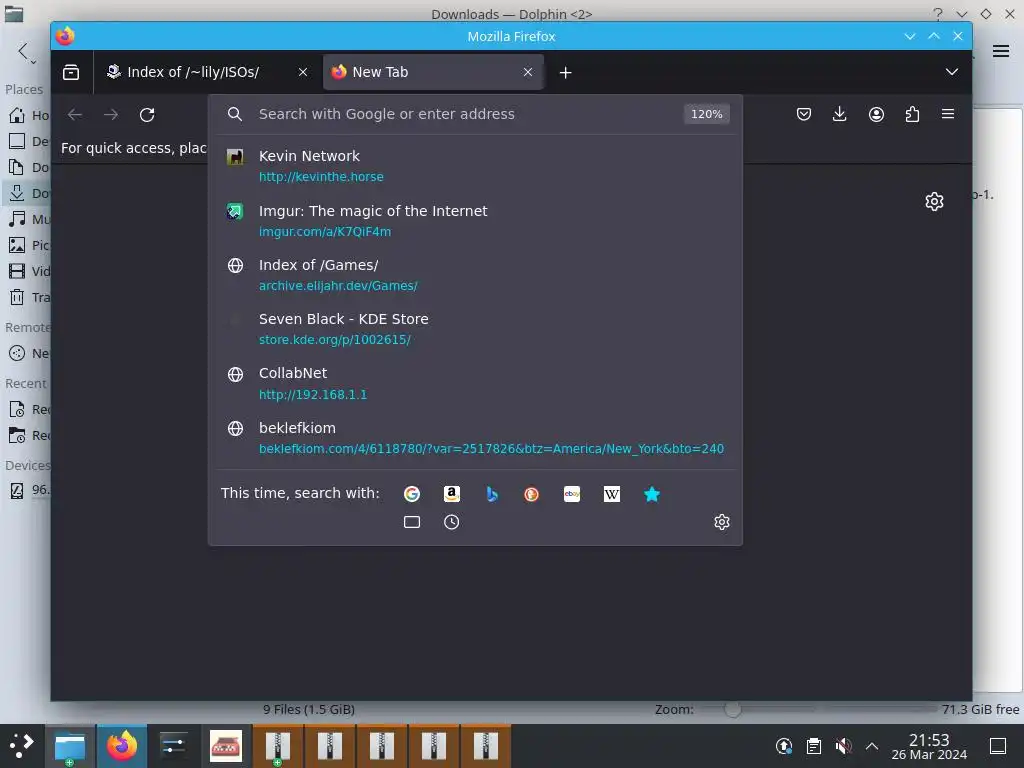Open Videos place in Dolphin sidebar
1024x768 pixels.
click(x=27, y=271)
